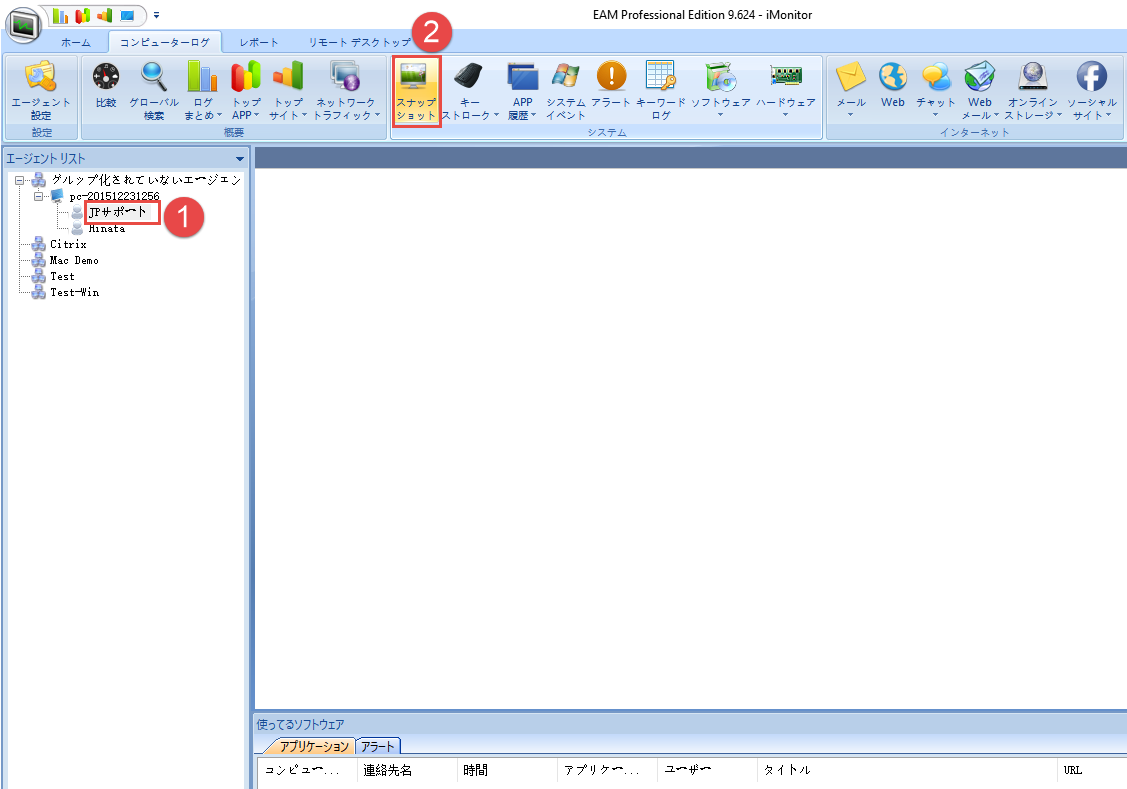This screenshot has width=1127, height=789.
Task: Expand the ログまとめ dropdown arrow
Action: coord(218,115)
